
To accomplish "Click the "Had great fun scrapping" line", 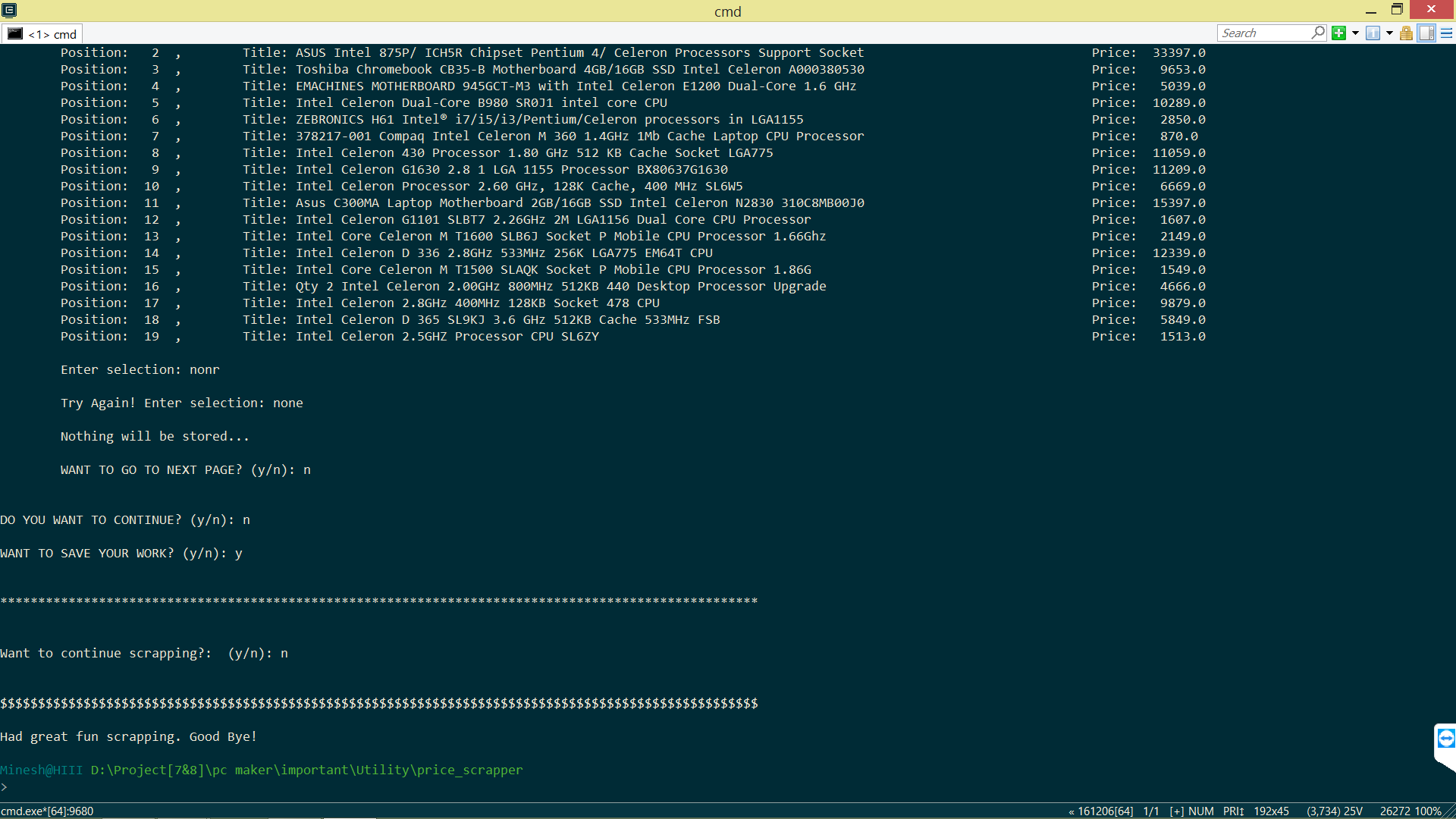I will (x=128, y=737).
